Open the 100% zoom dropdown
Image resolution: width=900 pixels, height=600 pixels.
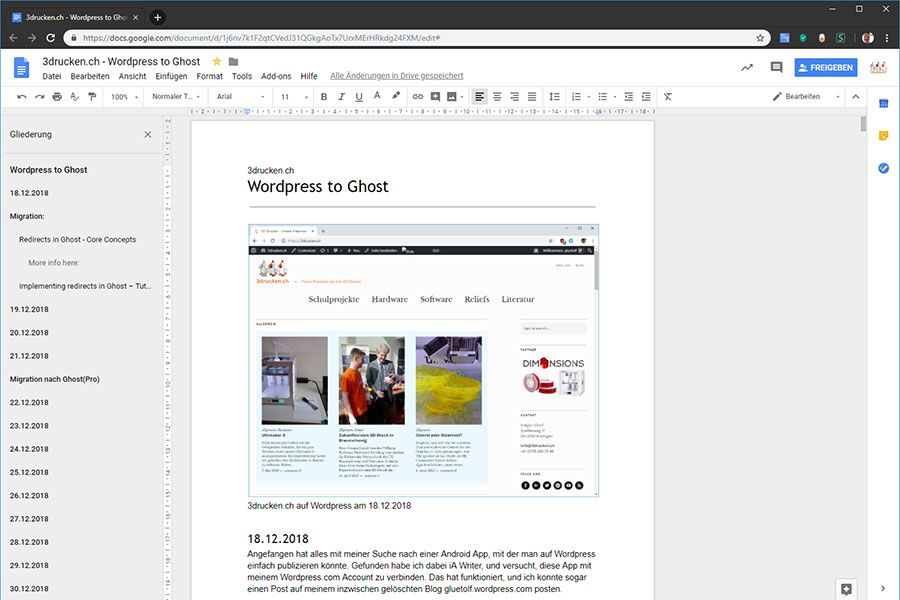point(125,96)
